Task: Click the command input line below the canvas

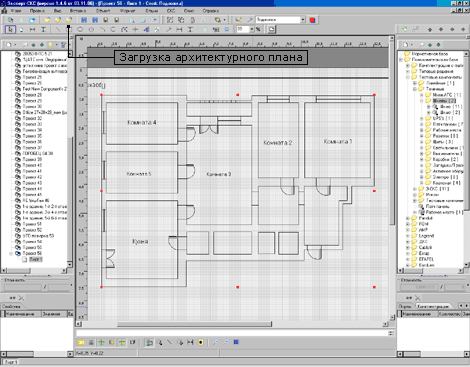Action: coord(232,333)
